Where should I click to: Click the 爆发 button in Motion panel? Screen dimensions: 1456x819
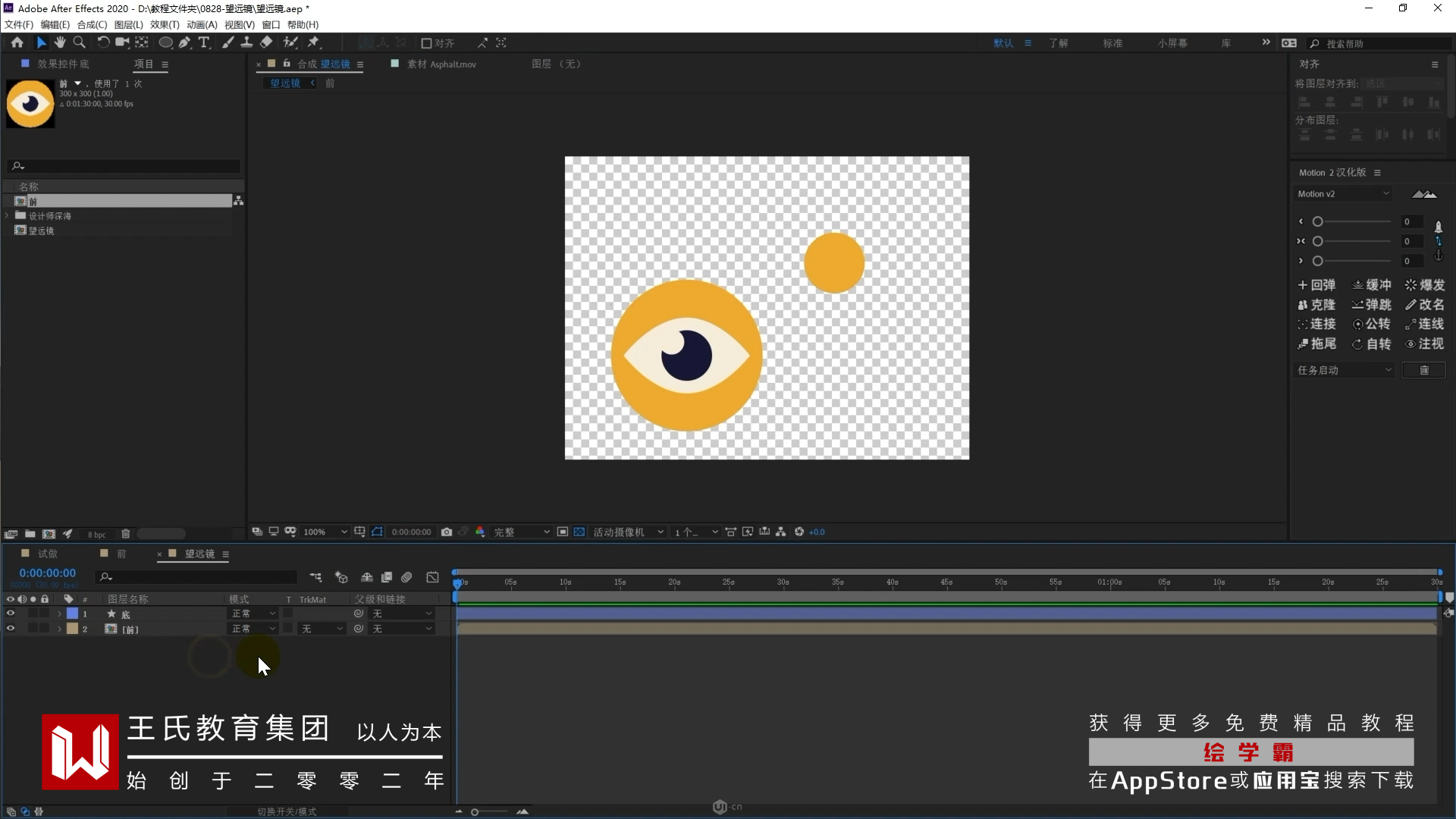pos(1425,285)
